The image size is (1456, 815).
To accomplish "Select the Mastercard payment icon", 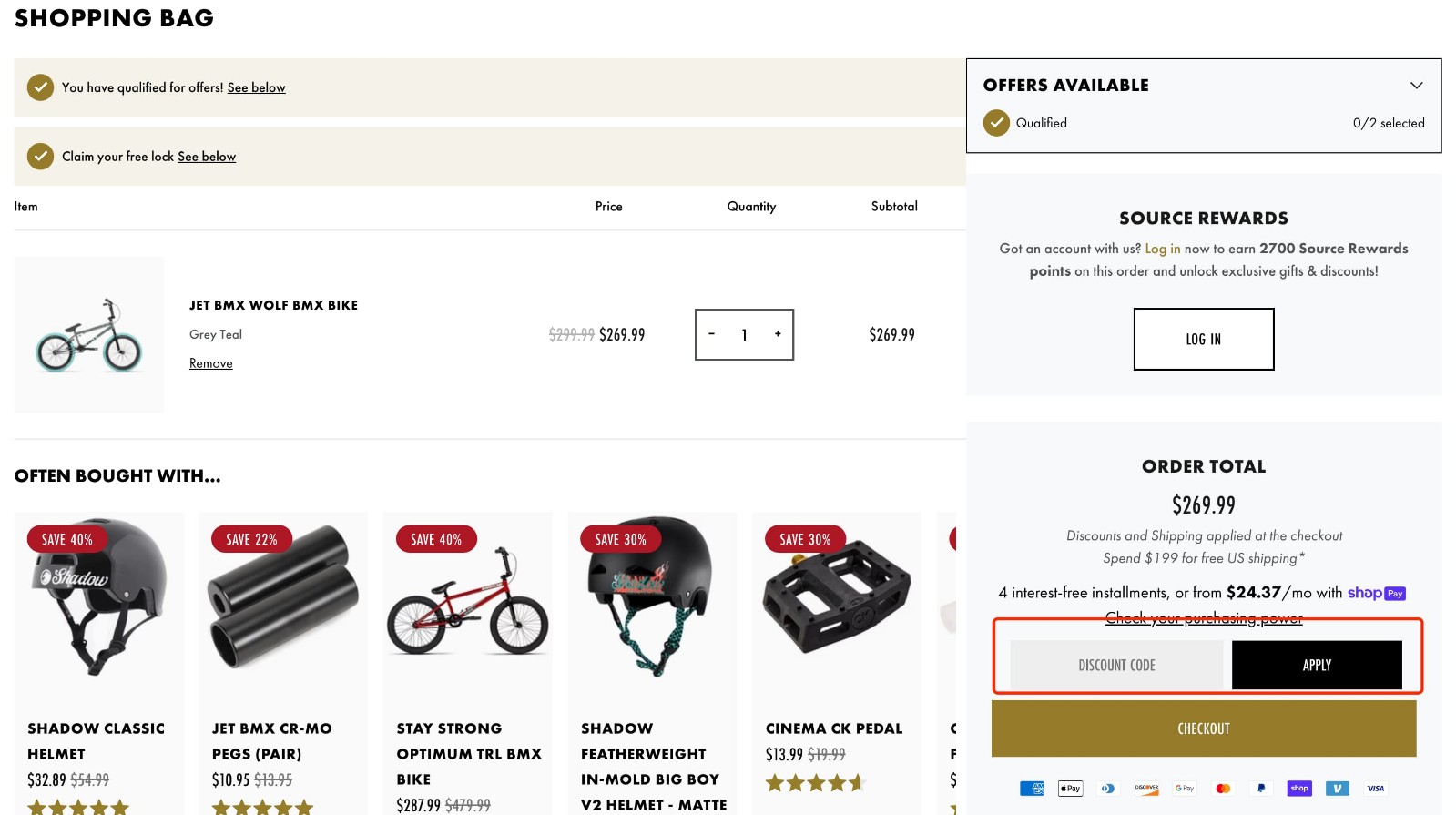I will pos(1223,788).
